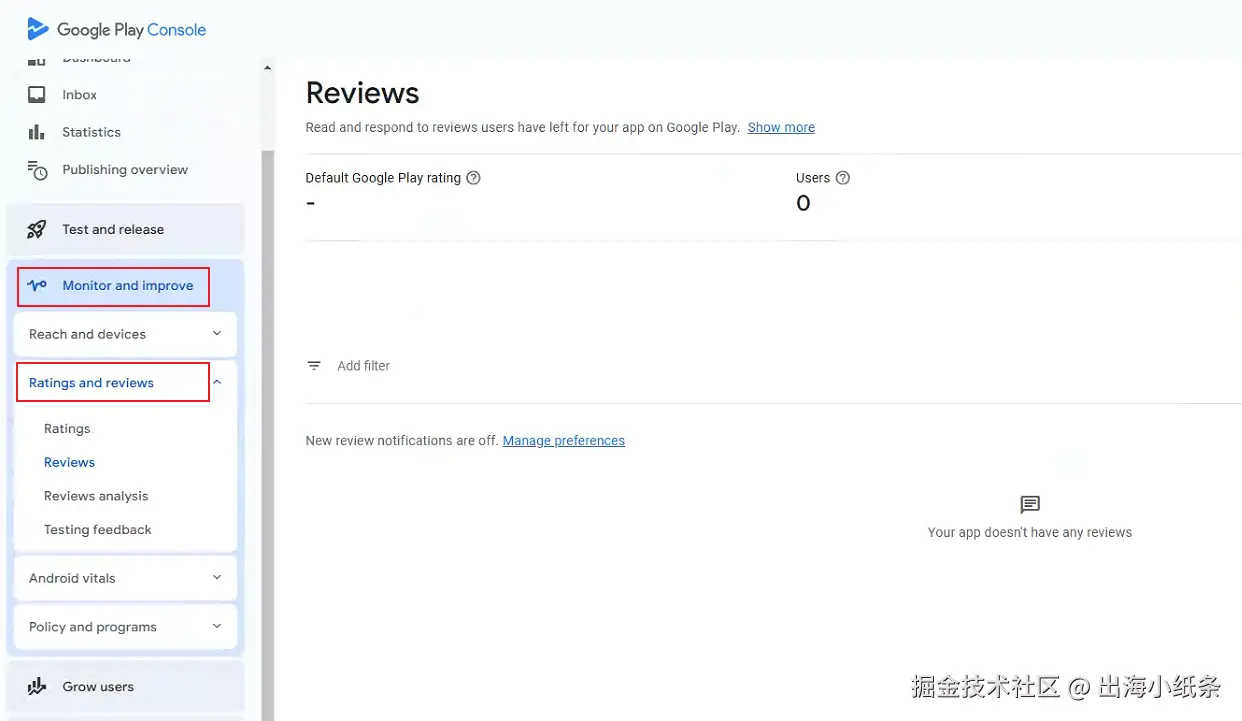Image resolution: width=1242 pixels, height=721 pixels.
Task: Click help icon beside Default Google Play rating
Action: tap(474, 178)
